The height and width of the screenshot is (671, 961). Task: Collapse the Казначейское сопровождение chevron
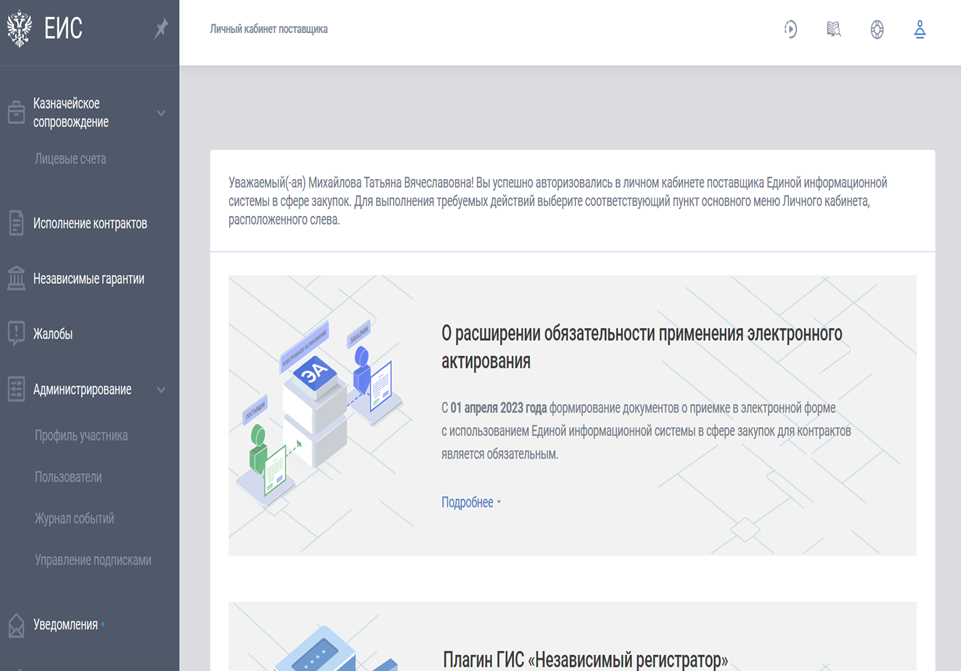tap(161, 114)
